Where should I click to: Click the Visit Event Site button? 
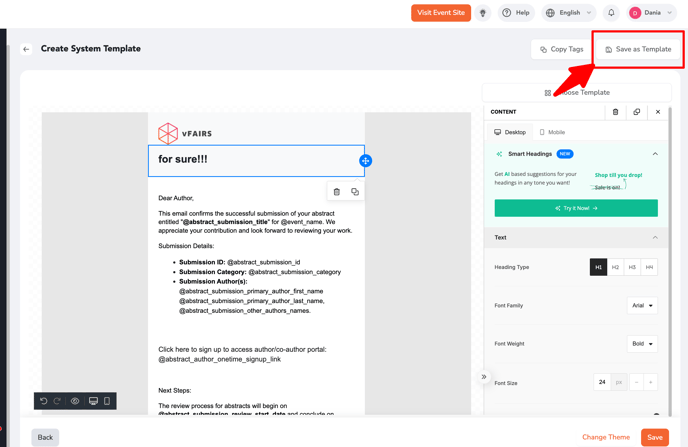(440, 13)
